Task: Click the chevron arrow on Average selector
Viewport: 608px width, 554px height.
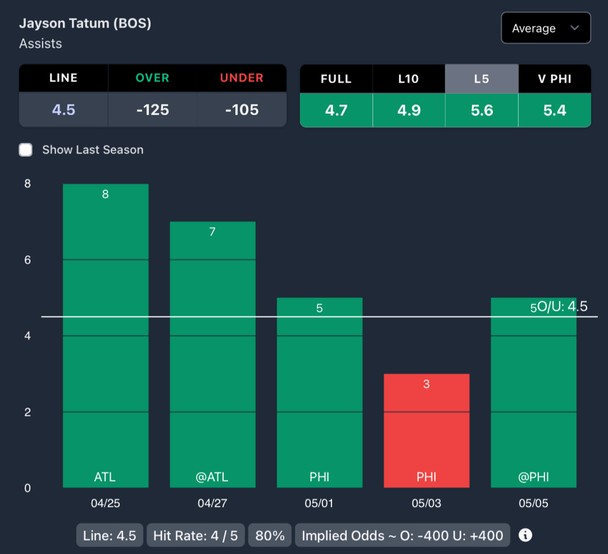Action: click(574, 28)
